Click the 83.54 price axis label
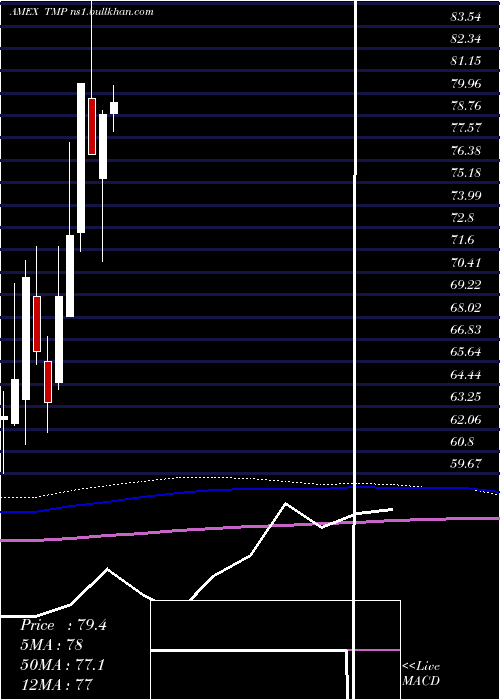This screenshot has height=700, width=500. click(x=466, y=18)
